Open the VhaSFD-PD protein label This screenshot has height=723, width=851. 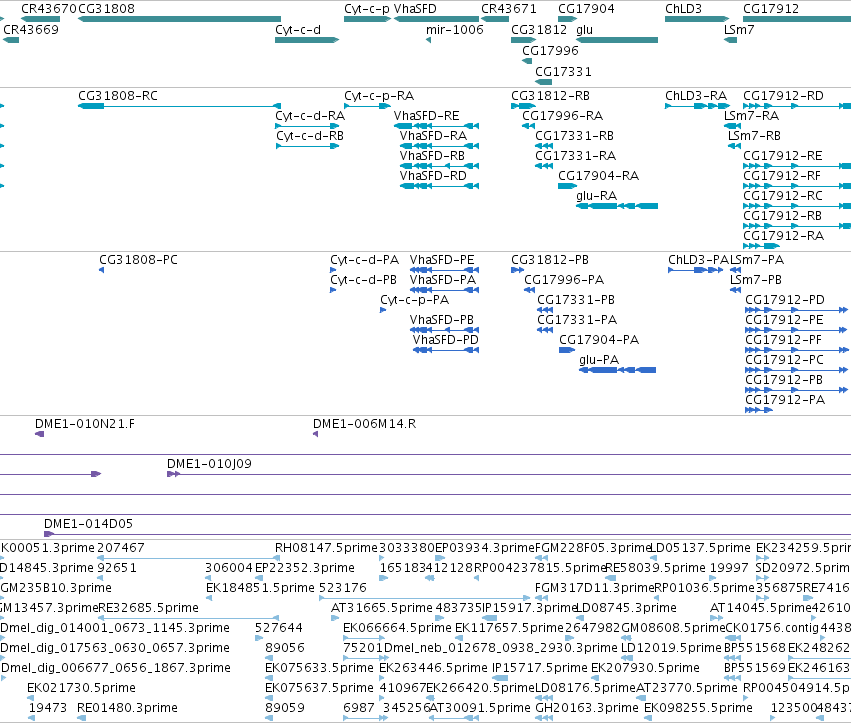tap(446, 339)
